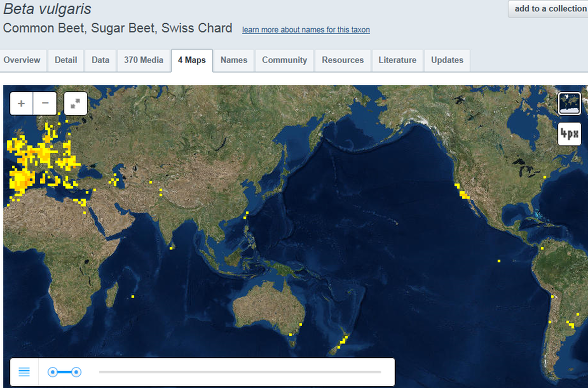Click 'Common Beet, Sugar Beet, Swiss Chard' text
Image resolution: width=588 pixels, height=388 pixels.
tap(118, 28)
